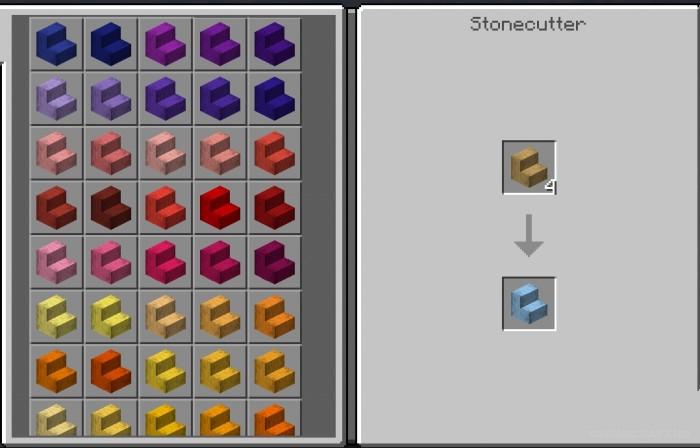The width and height of the screenshot is (700, 448).
Task: Choose the first light pink stairs in fifth row
Action: pyautogui.click(x=56, y=262)
